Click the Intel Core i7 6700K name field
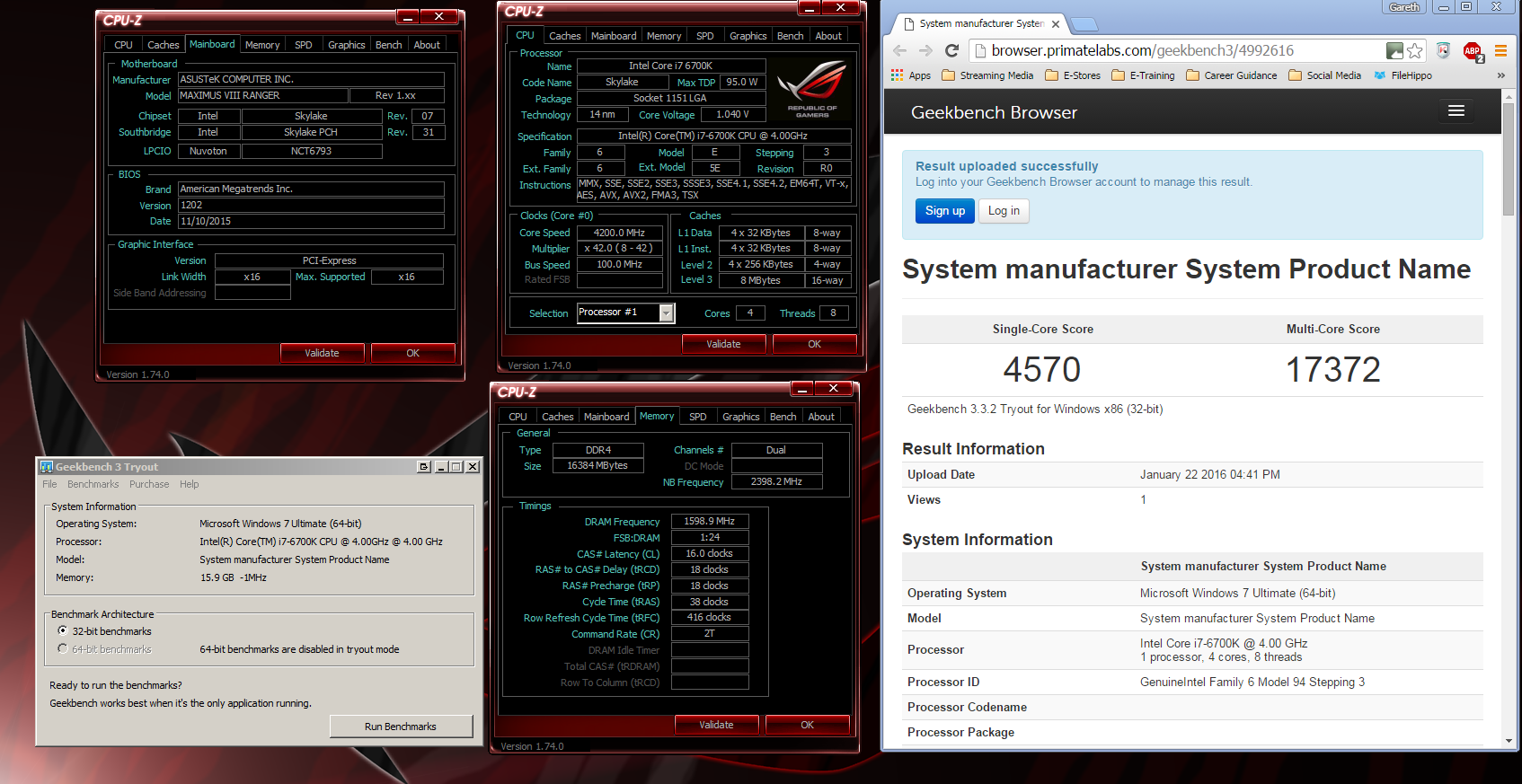Viewport: 1522px width, 784px height. click(x=670, y=66)
